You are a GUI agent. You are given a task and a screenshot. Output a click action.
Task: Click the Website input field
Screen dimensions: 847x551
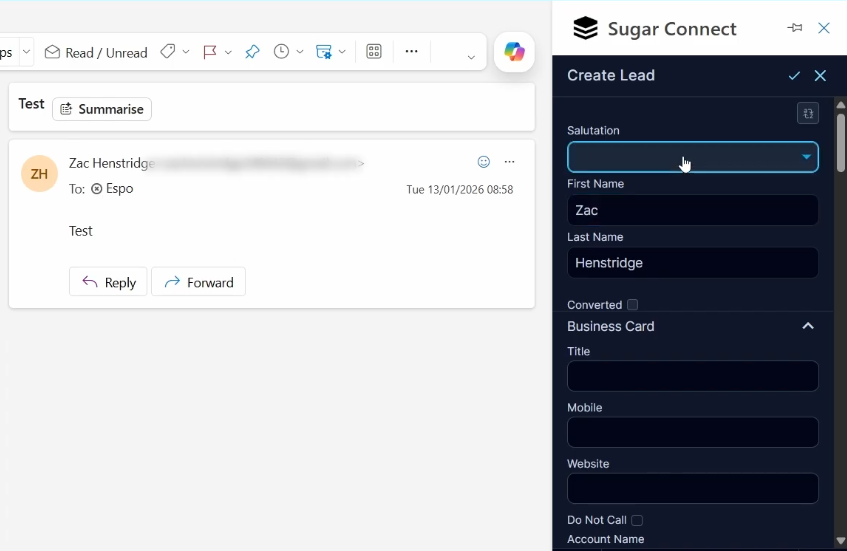(x=693, y=488)
